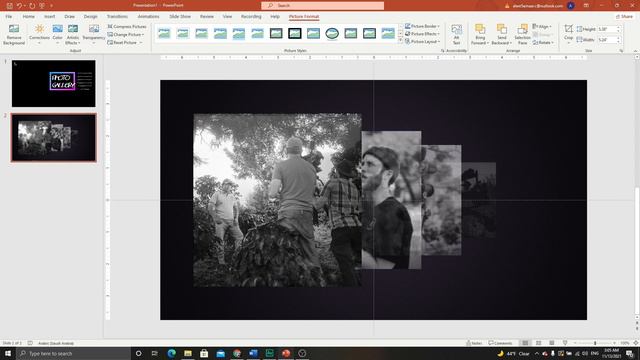The image size is (640, 360).
Task: Click the title bar Search box
Action: click(322, 6)
